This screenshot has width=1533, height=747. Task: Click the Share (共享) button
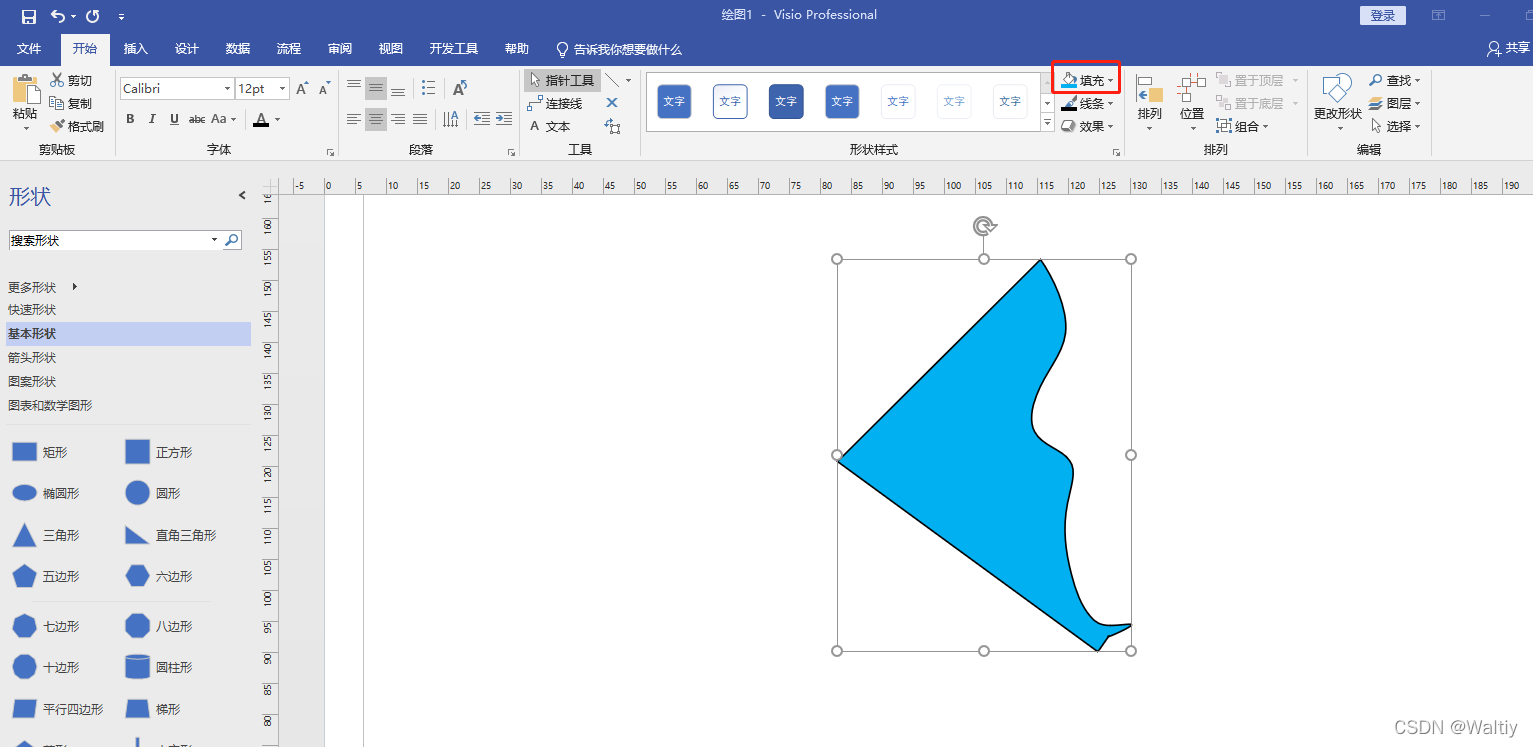pyautogui.click(x=1508, y=48)
